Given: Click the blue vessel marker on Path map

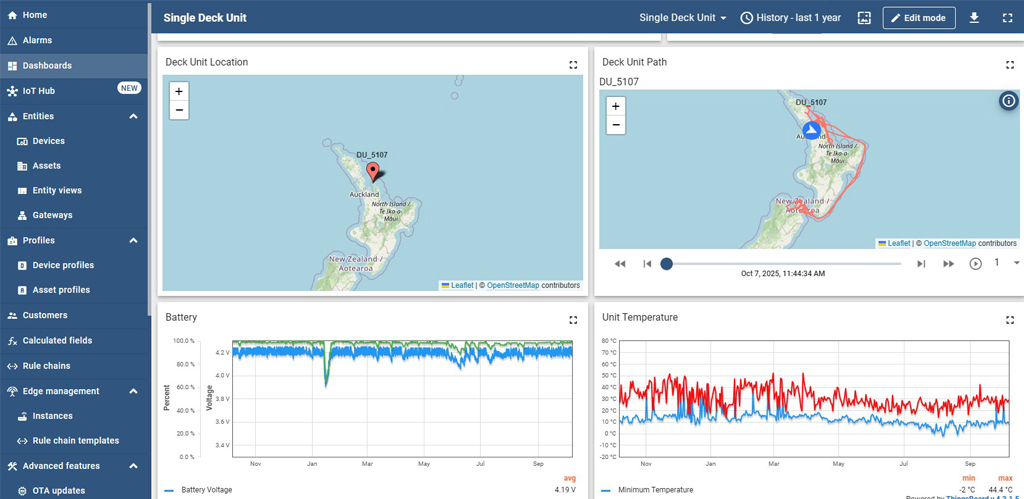Looking at the screenshot, I should coord(811,130).
